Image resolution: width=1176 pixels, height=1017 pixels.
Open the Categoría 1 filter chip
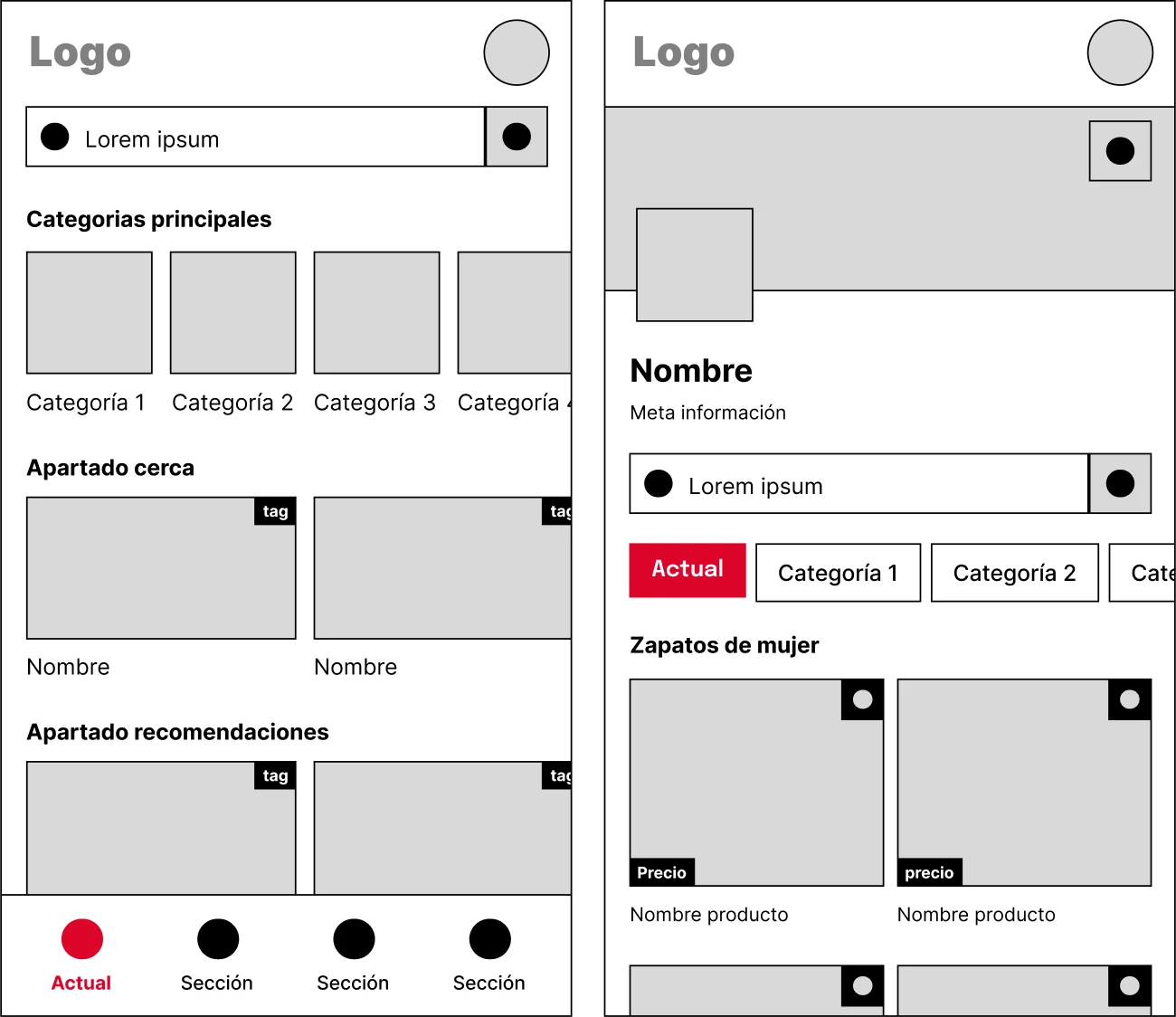click(838, 572)
